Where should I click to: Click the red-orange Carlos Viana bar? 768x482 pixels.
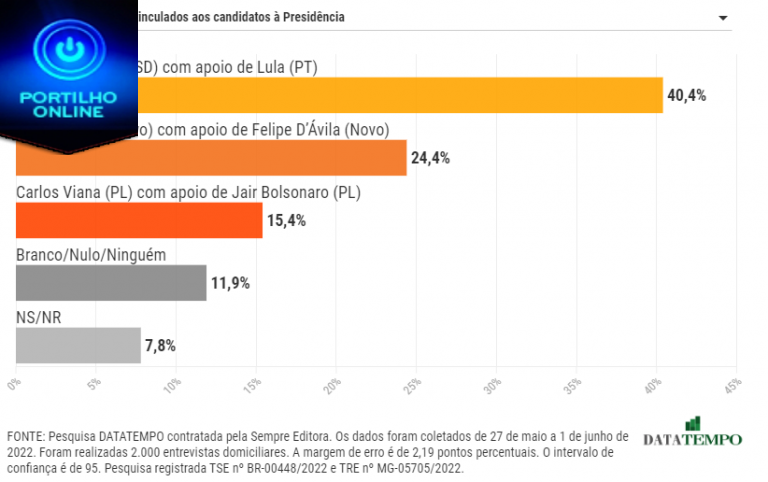click(139, 219)
